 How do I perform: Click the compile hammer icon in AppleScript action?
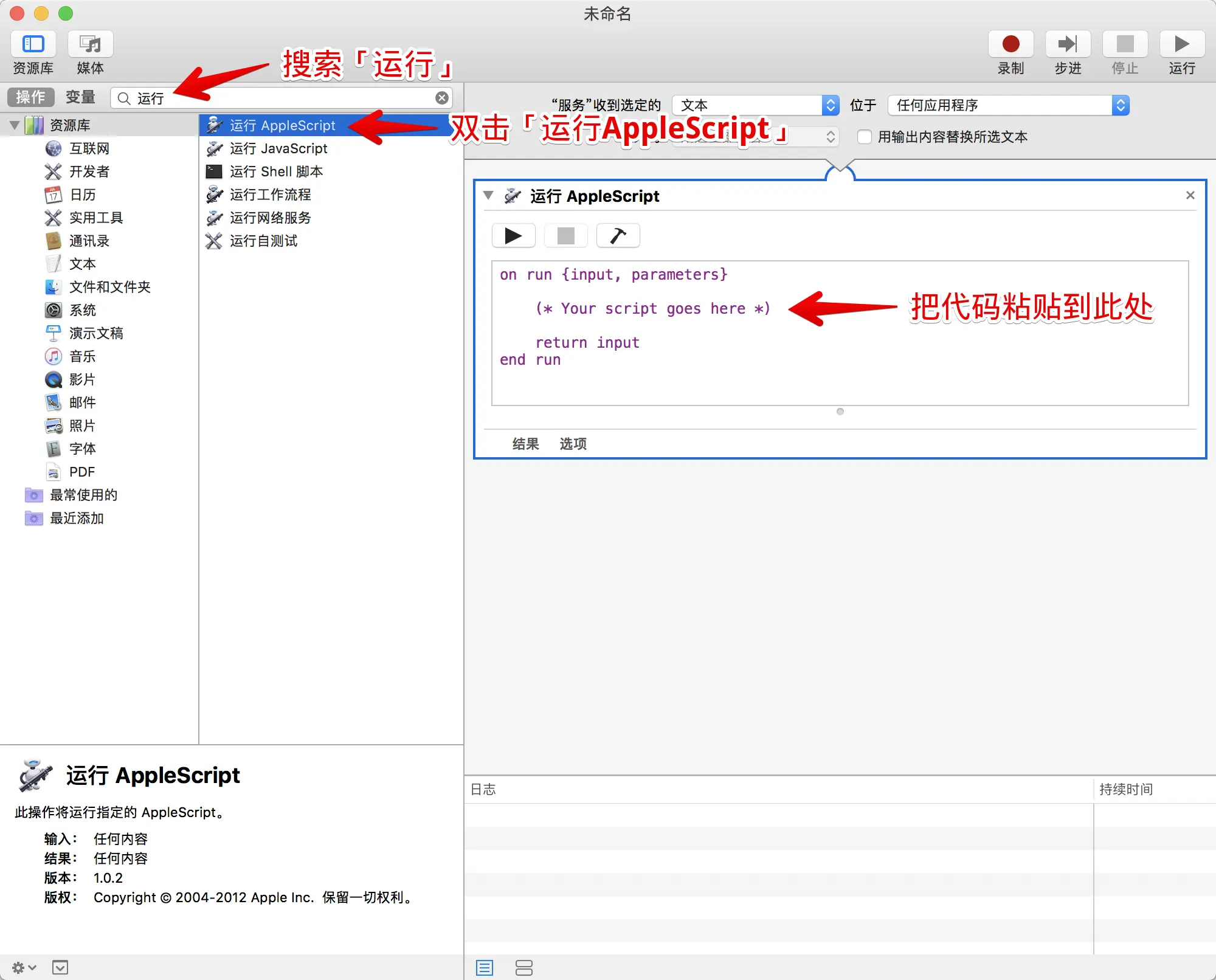pyautogui.click(x=618, y=236)
